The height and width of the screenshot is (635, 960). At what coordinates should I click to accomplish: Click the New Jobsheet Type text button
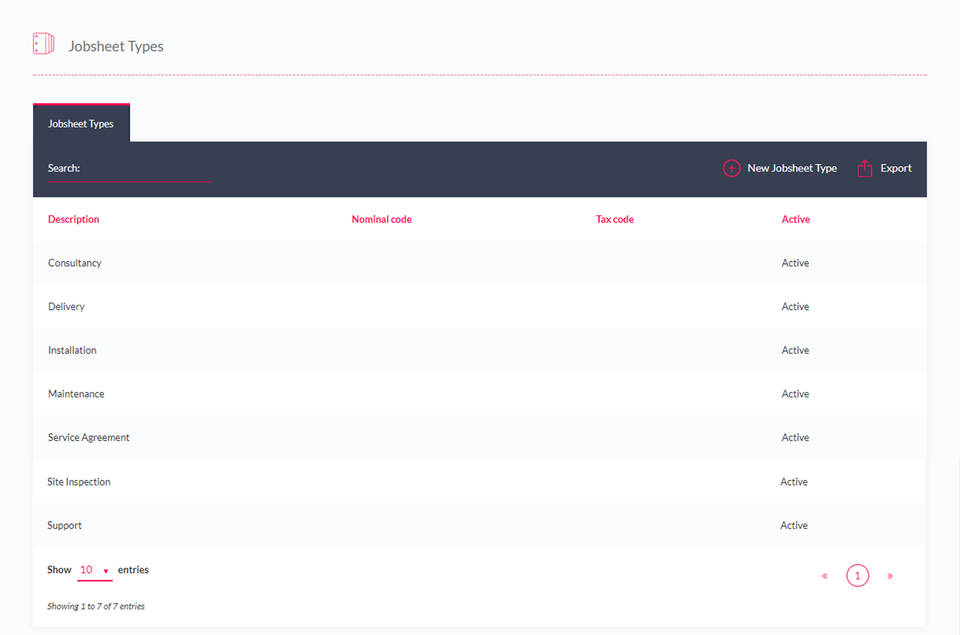coord(791,168)
